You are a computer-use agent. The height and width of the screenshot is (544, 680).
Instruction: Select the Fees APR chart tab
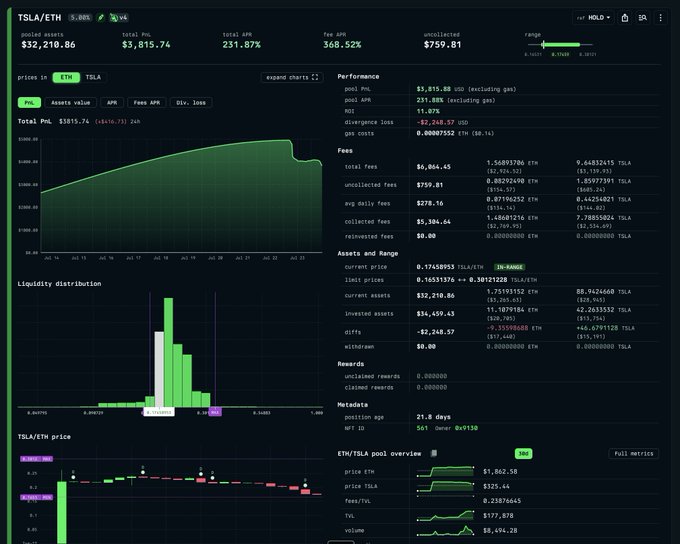tap(147, 102)
